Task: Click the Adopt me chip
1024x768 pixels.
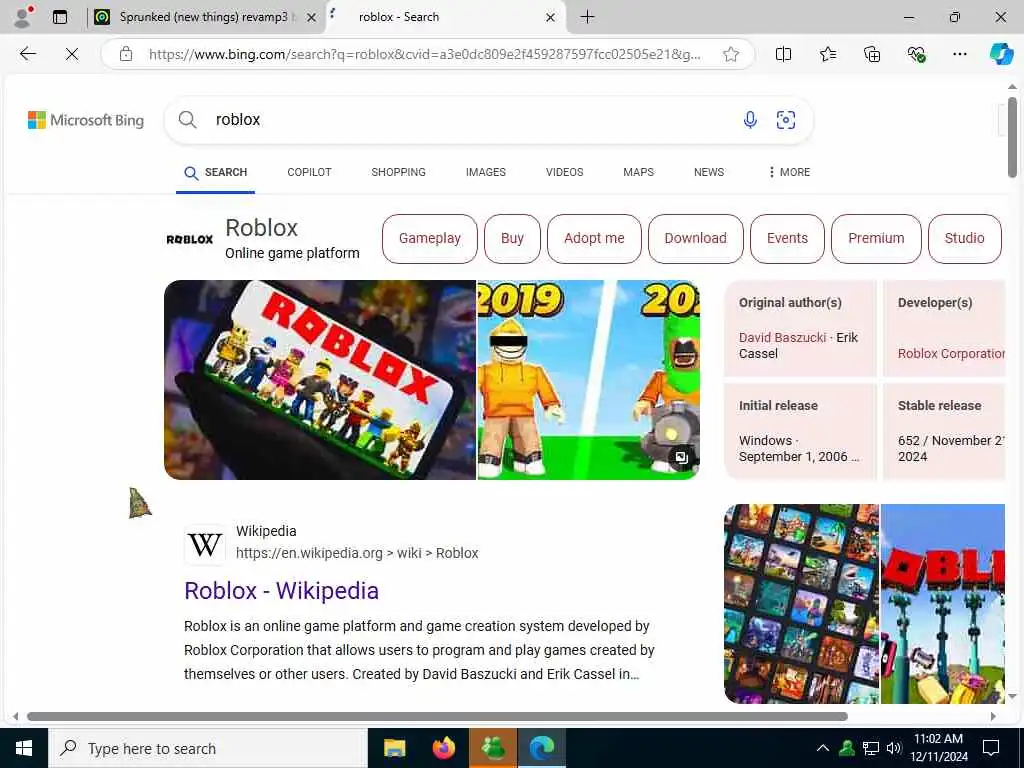Action: coord(594,238)
